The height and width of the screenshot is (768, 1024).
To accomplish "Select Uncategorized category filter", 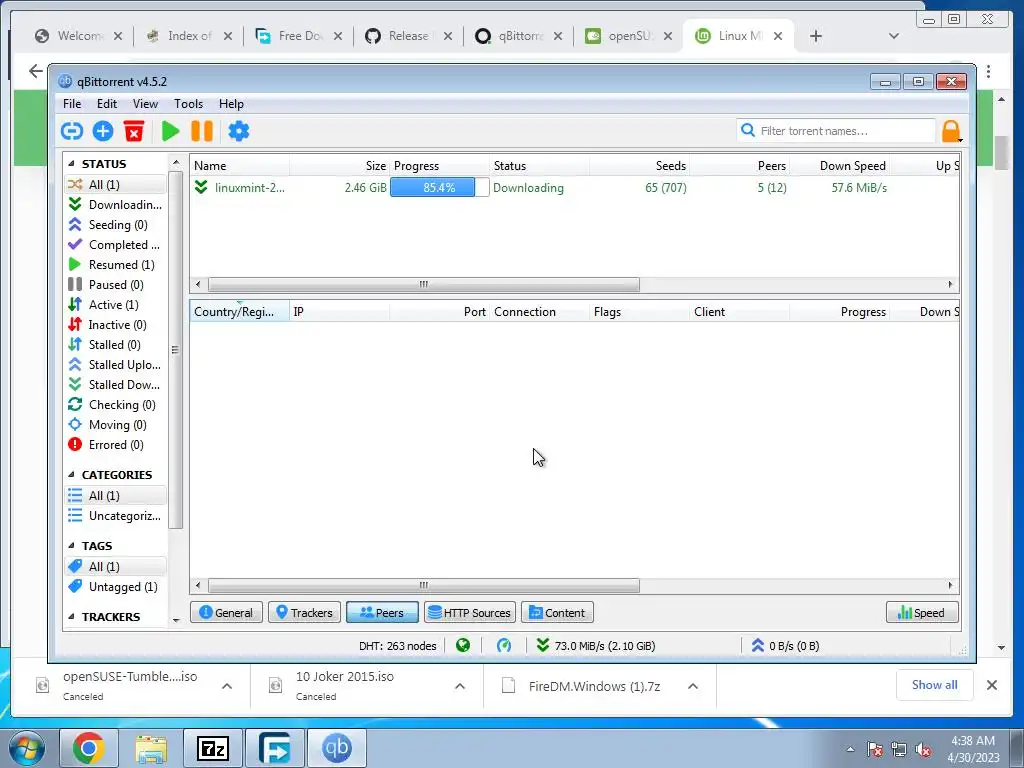I will [116, 516].
